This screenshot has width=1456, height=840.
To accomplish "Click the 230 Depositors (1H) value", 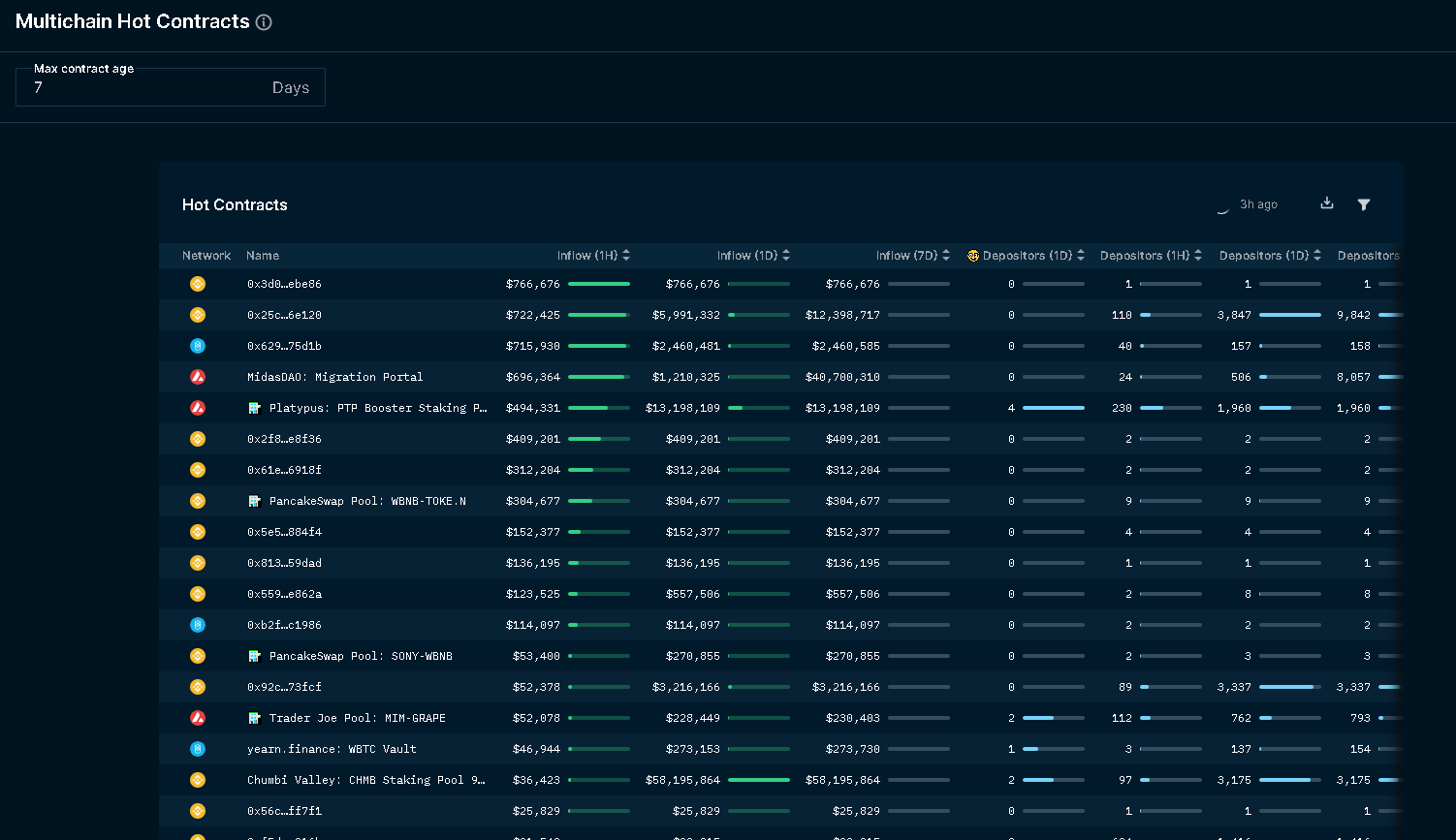I will click(x=1122, y=408).
